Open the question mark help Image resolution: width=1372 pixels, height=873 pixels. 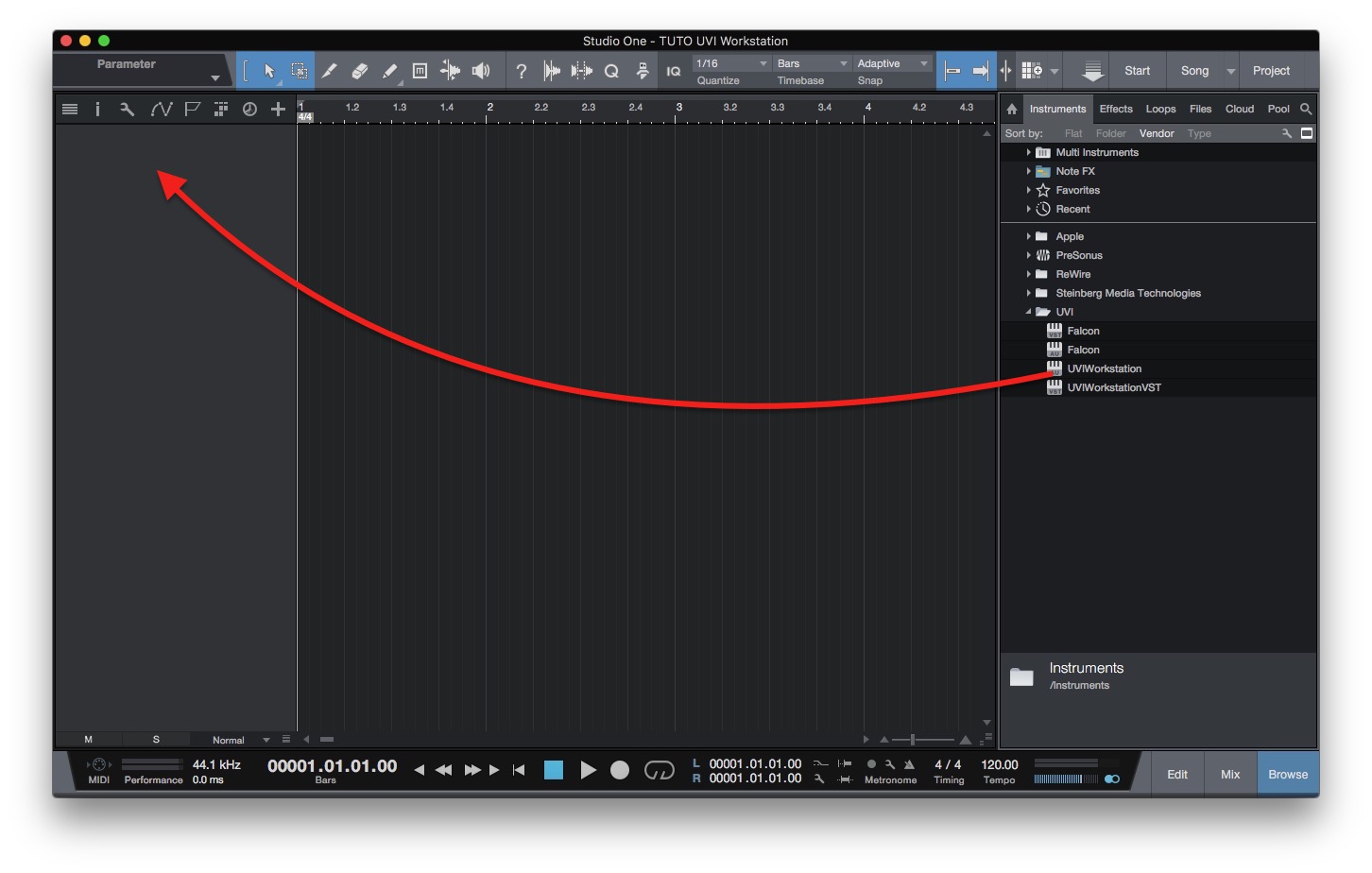521,71
